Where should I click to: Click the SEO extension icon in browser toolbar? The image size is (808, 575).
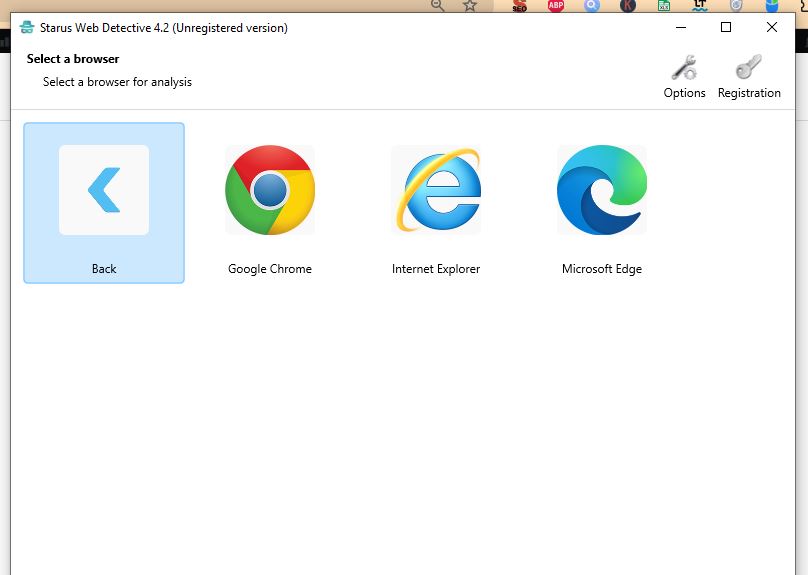(x=519, y=6)
